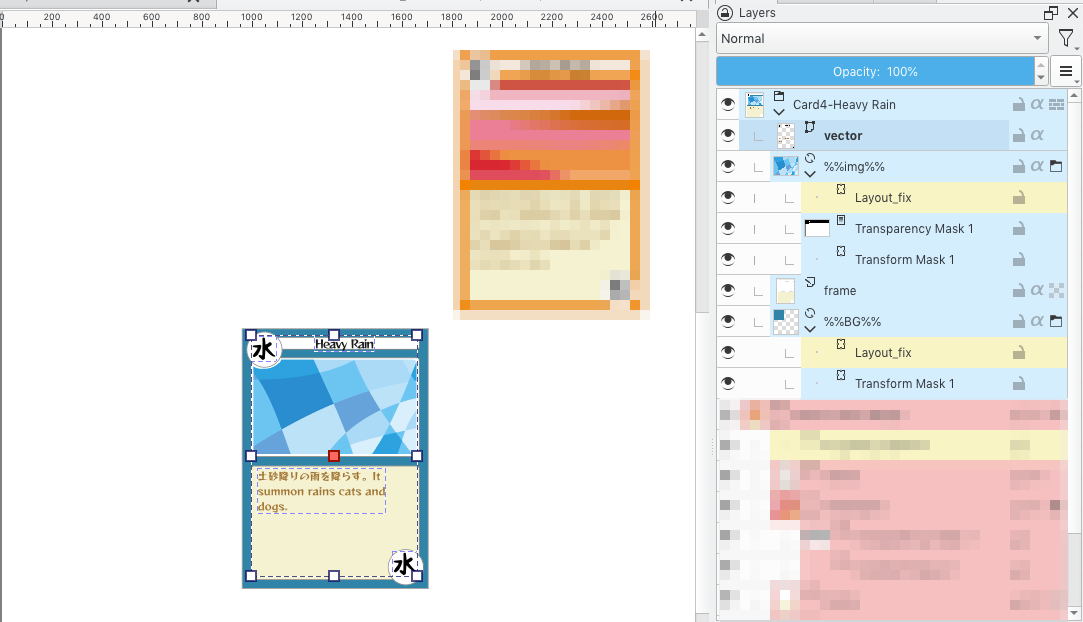1083x622 pixels.
Task: Hide the vector layer
Action: click(728, 135)
